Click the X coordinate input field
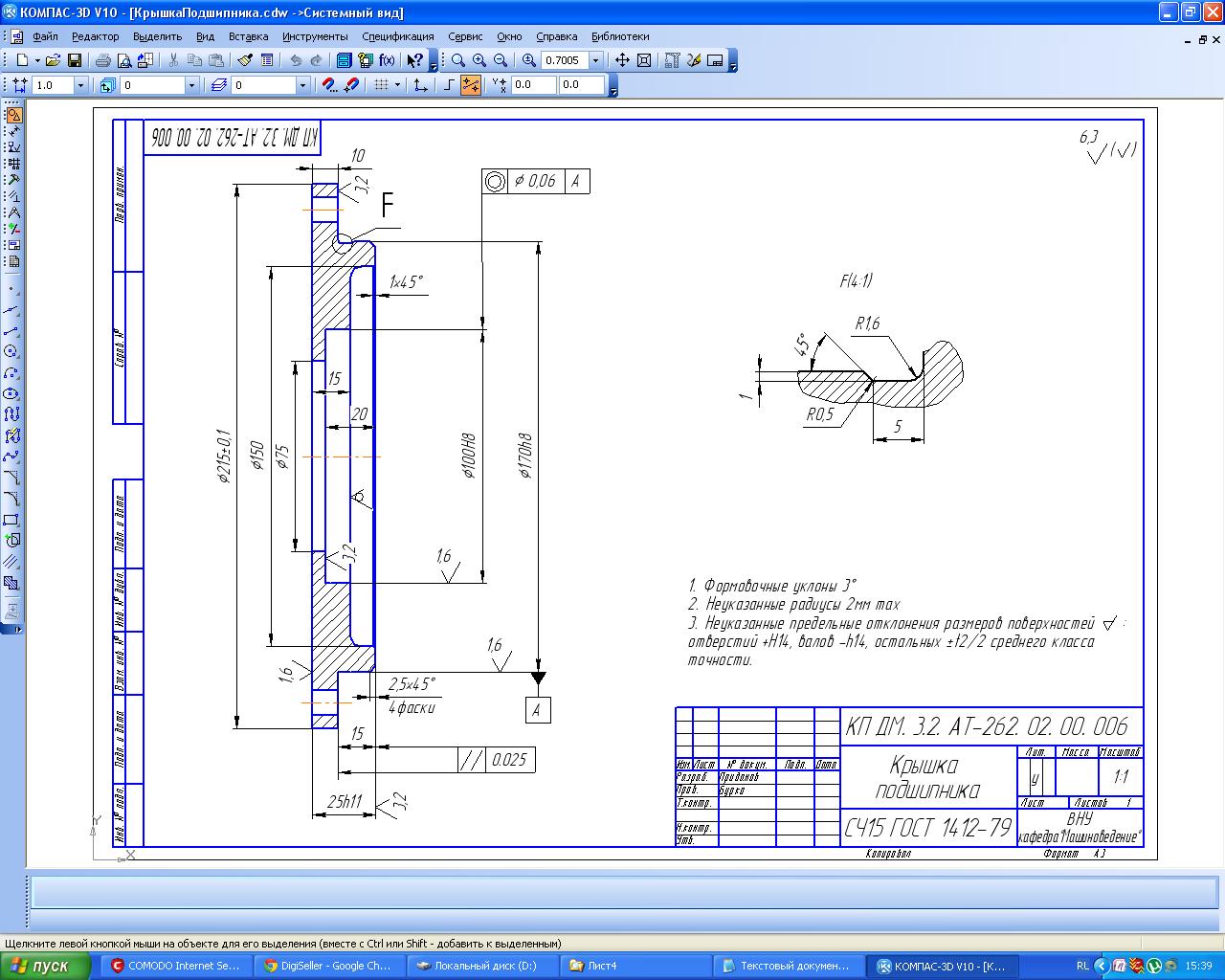Viewport: 1225px width, 980px height. tap(534, 85)
